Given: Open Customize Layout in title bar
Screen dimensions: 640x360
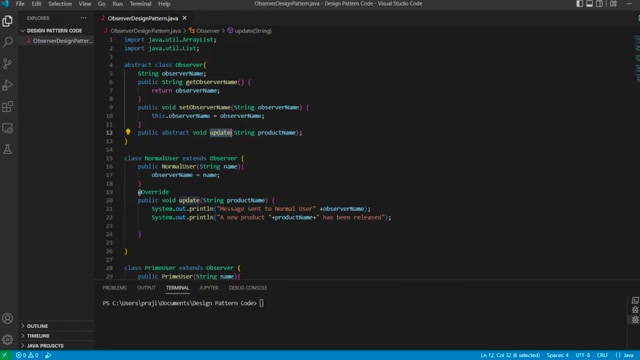Looking at the screenshot, I should 613,4.
